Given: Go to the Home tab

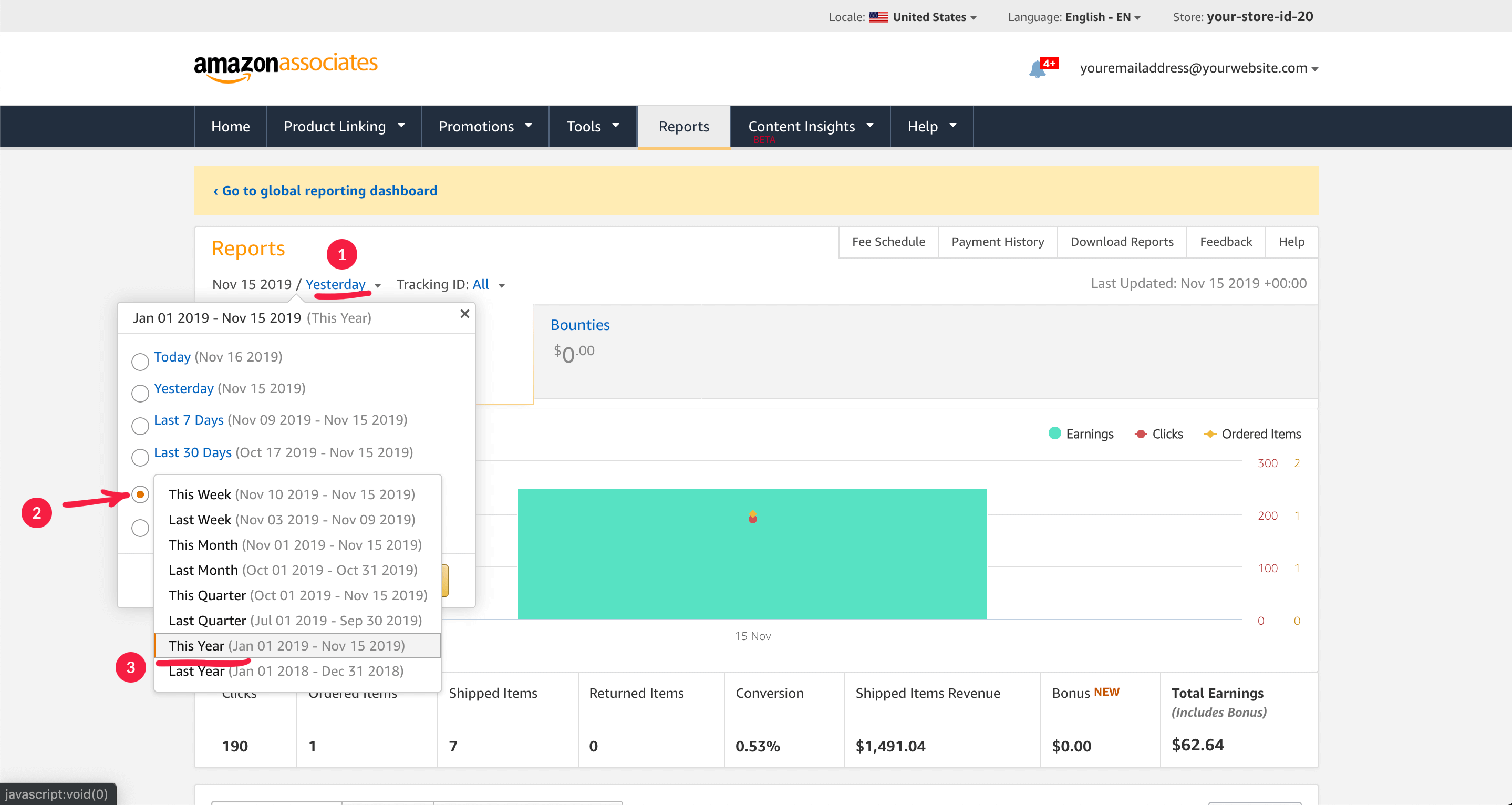Looking at the screenshot, I should [x=230, y=126].
